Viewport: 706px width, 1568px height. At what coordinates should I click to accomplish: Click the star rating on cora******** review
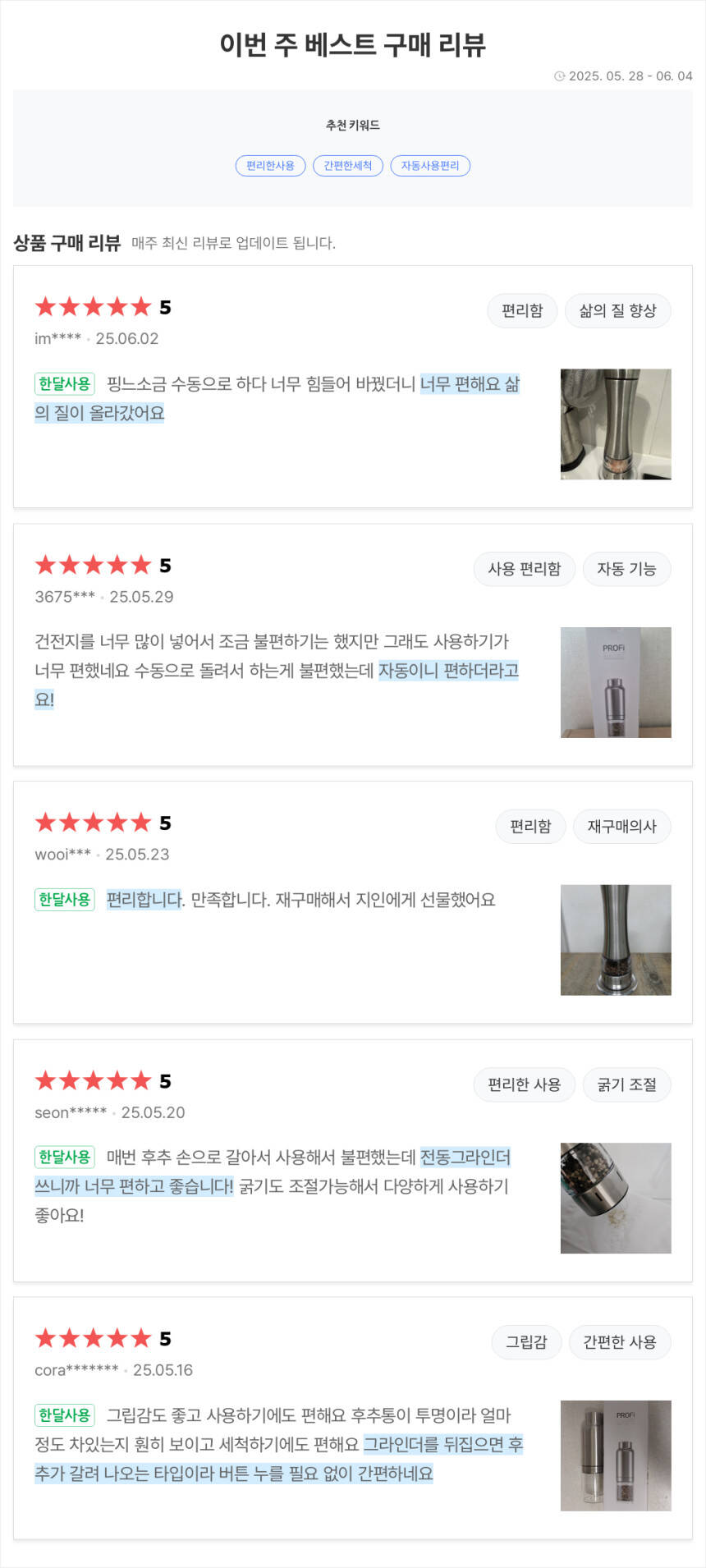pos(94,1339)
